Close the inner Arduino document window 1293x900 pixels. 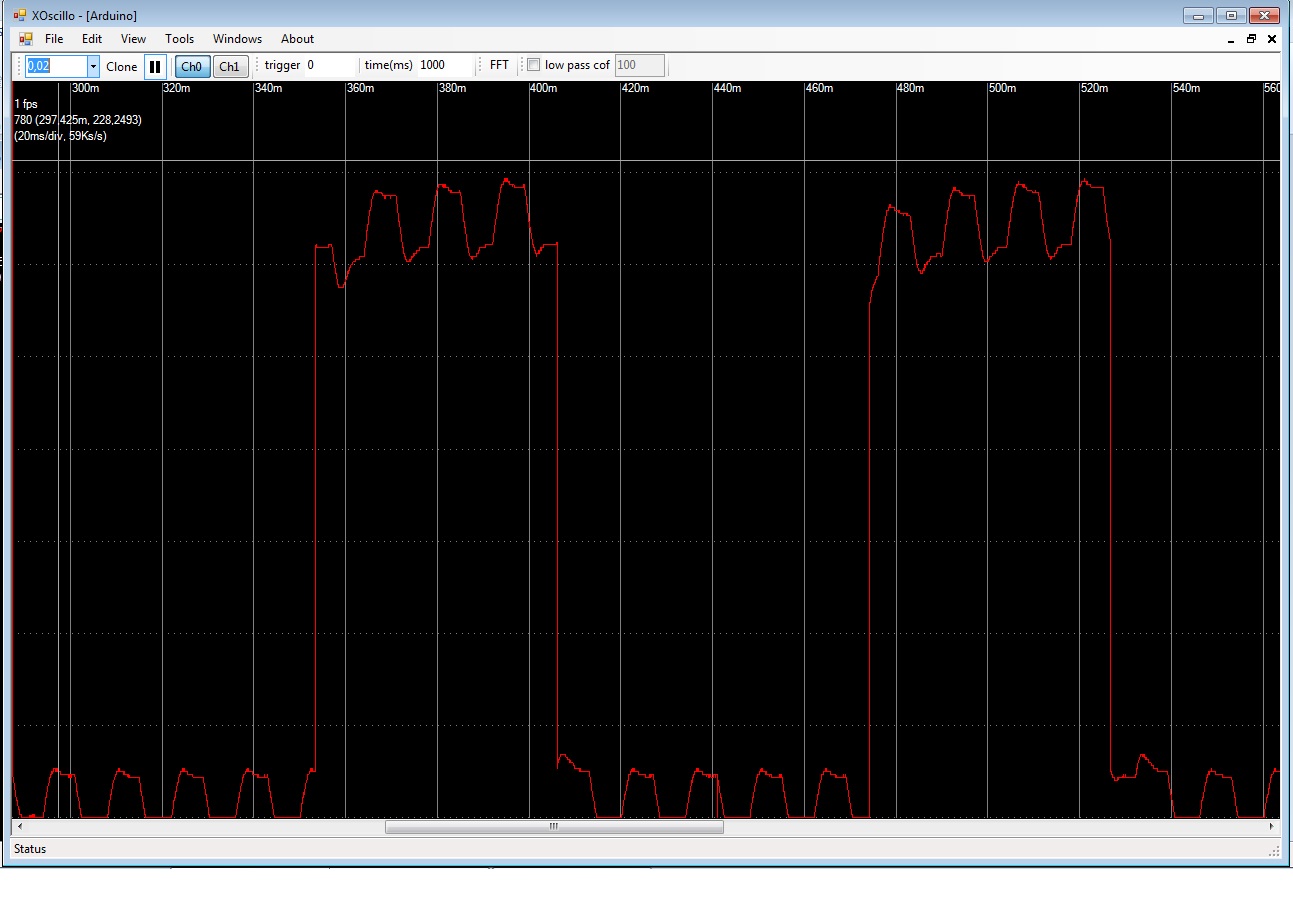[x=1272, y=39]
